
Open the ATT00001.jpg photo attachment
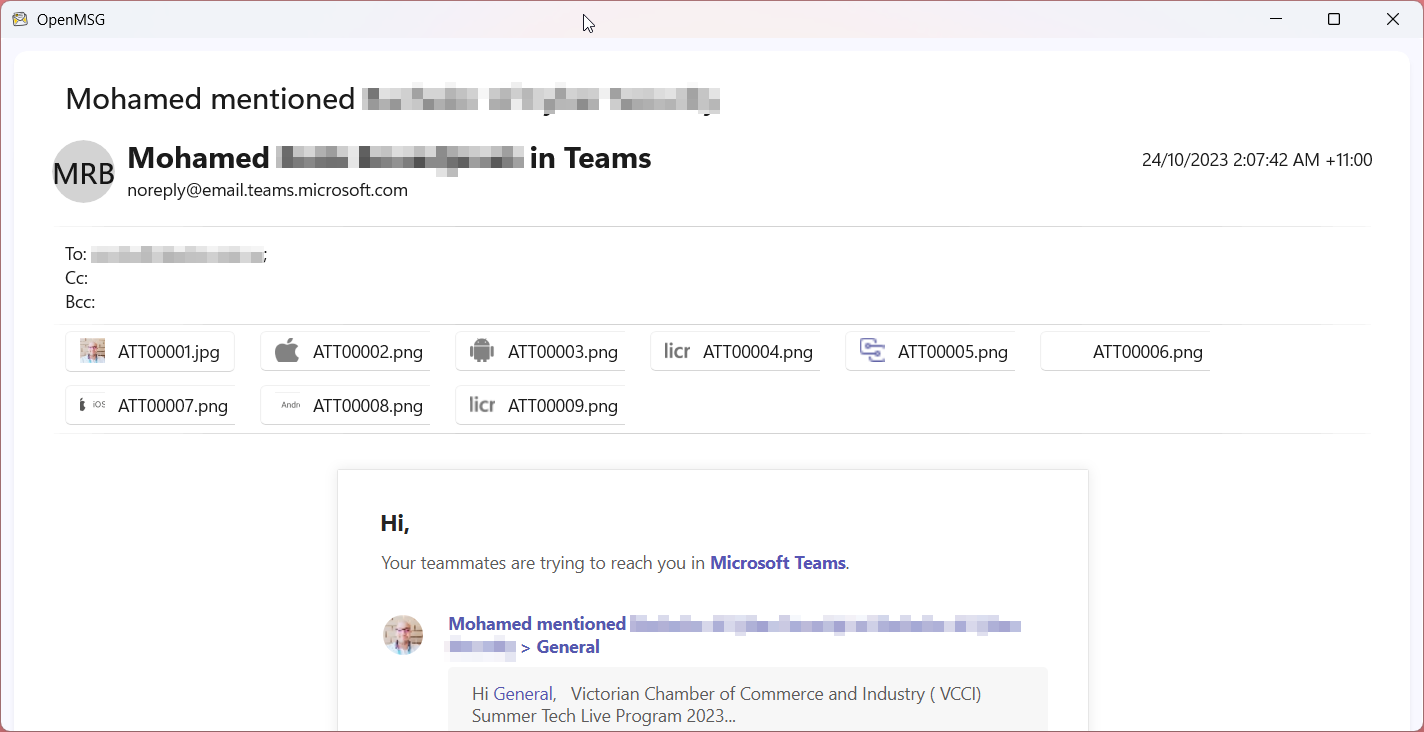[x=150, y=352]
